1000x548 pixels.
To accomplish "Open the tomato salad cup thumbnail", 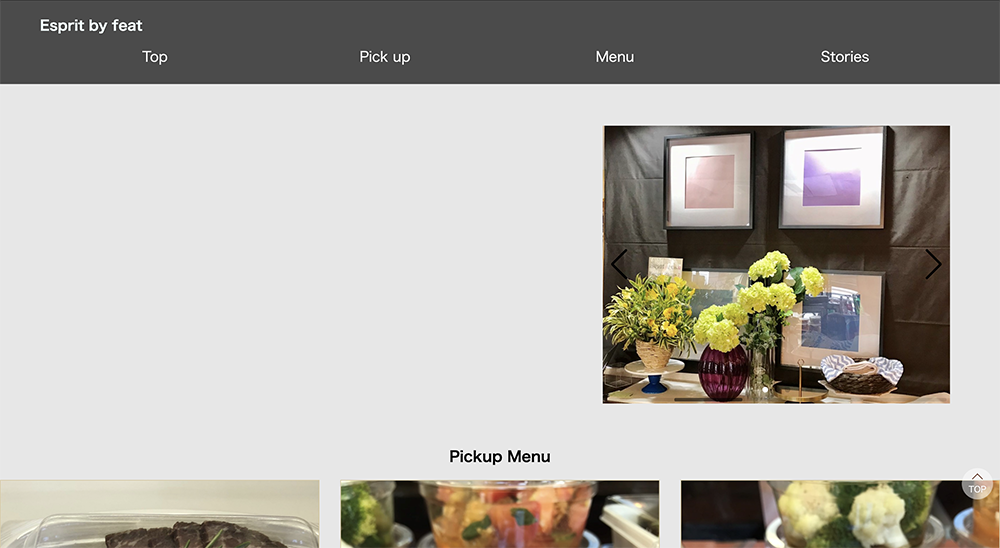I will click(499, 514).
